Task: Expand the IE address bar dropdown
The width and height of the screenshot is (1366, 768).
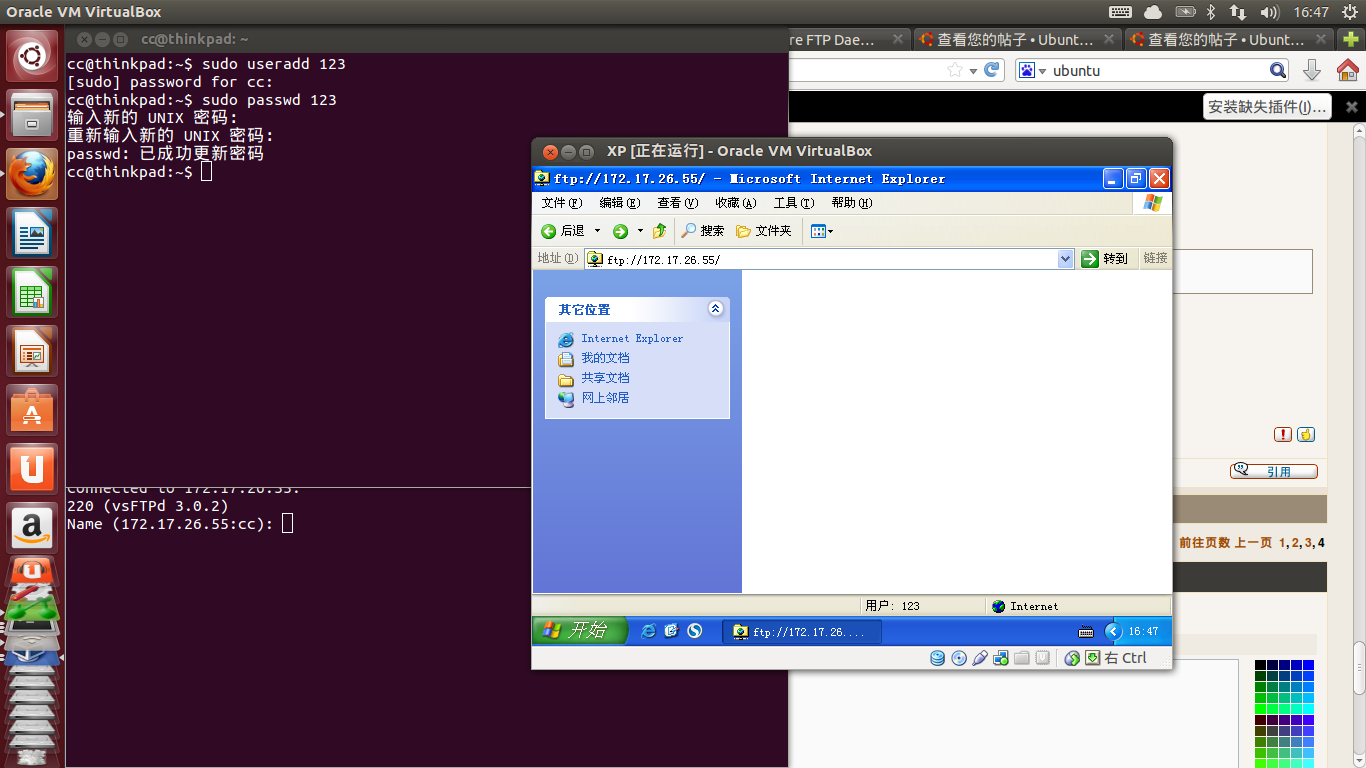Action: (x=1065, y=259)
